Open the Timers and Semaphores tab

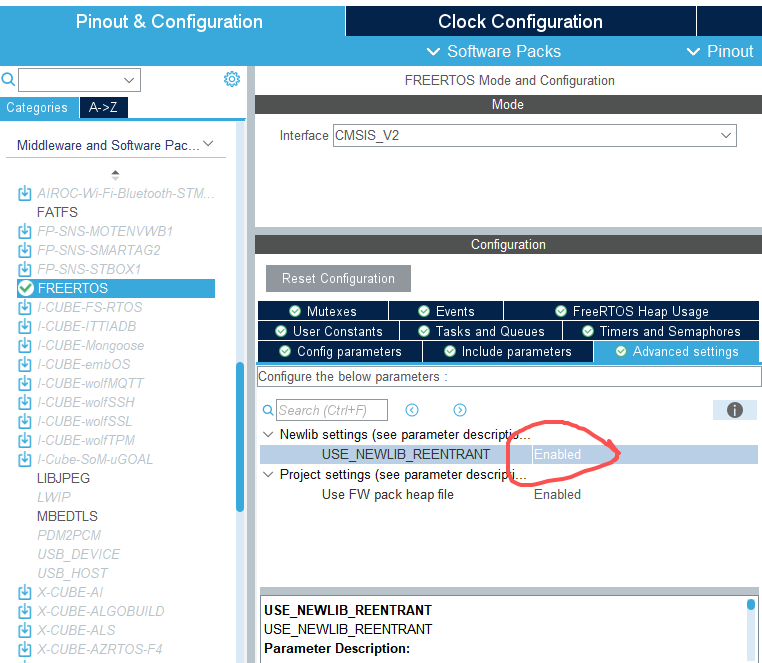click(x=661, y=332)
